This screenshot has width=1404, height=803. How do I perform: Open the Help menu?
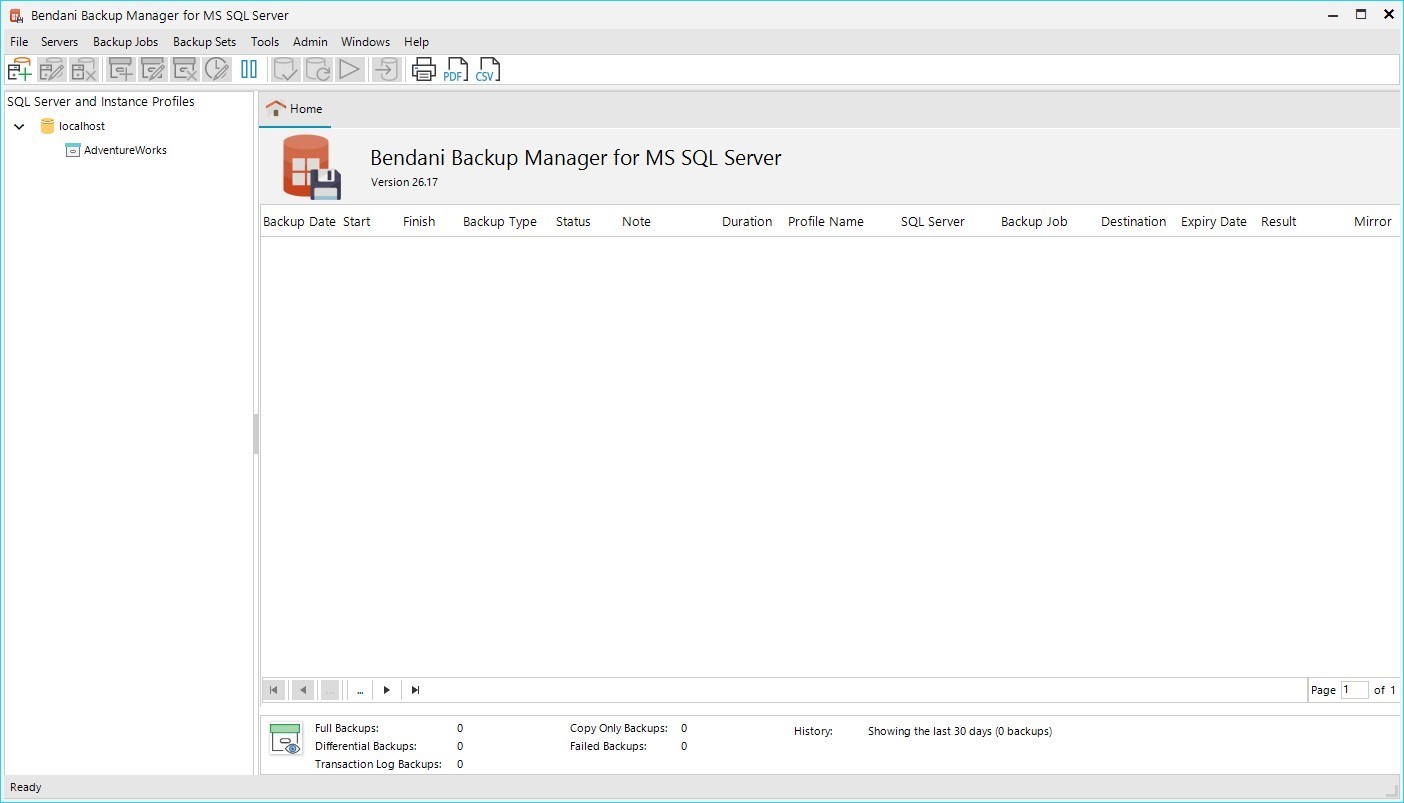416,42
